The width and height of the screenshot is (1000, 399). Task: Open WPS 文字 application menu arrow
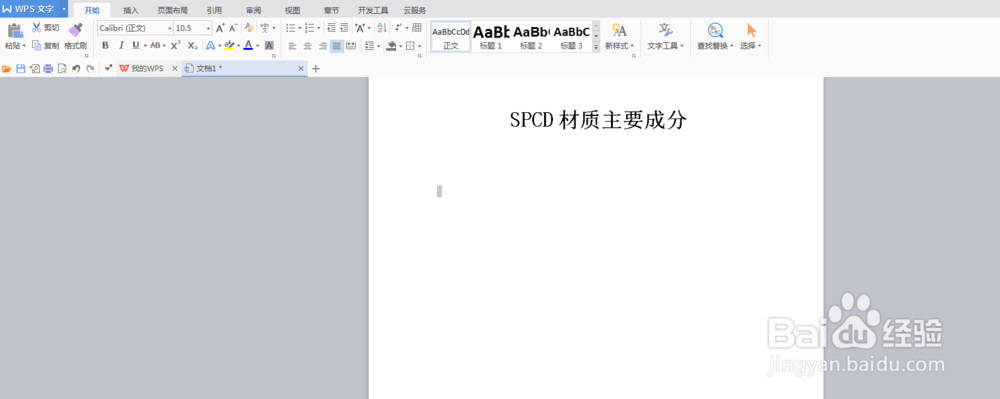click(x=64, y=9)
